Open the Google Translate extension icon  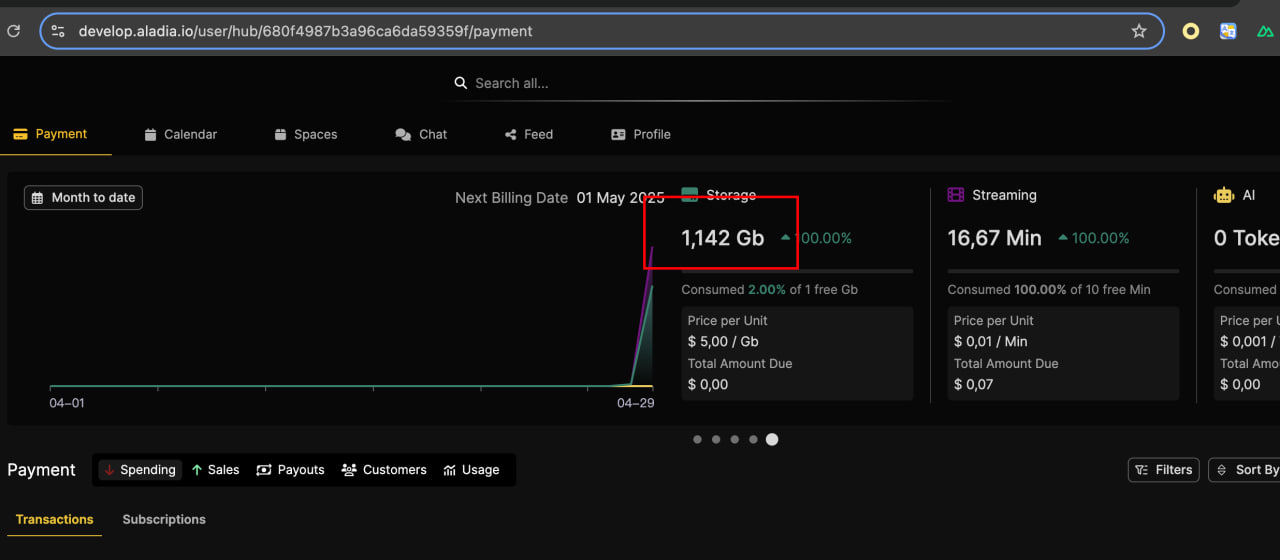pos(1228,31)
